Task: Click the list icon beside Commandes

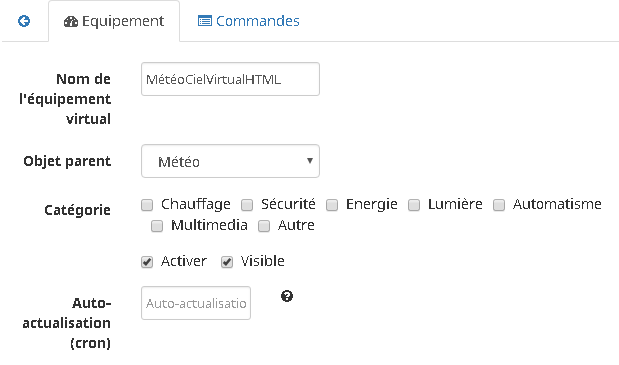Action: coord(204,21)
